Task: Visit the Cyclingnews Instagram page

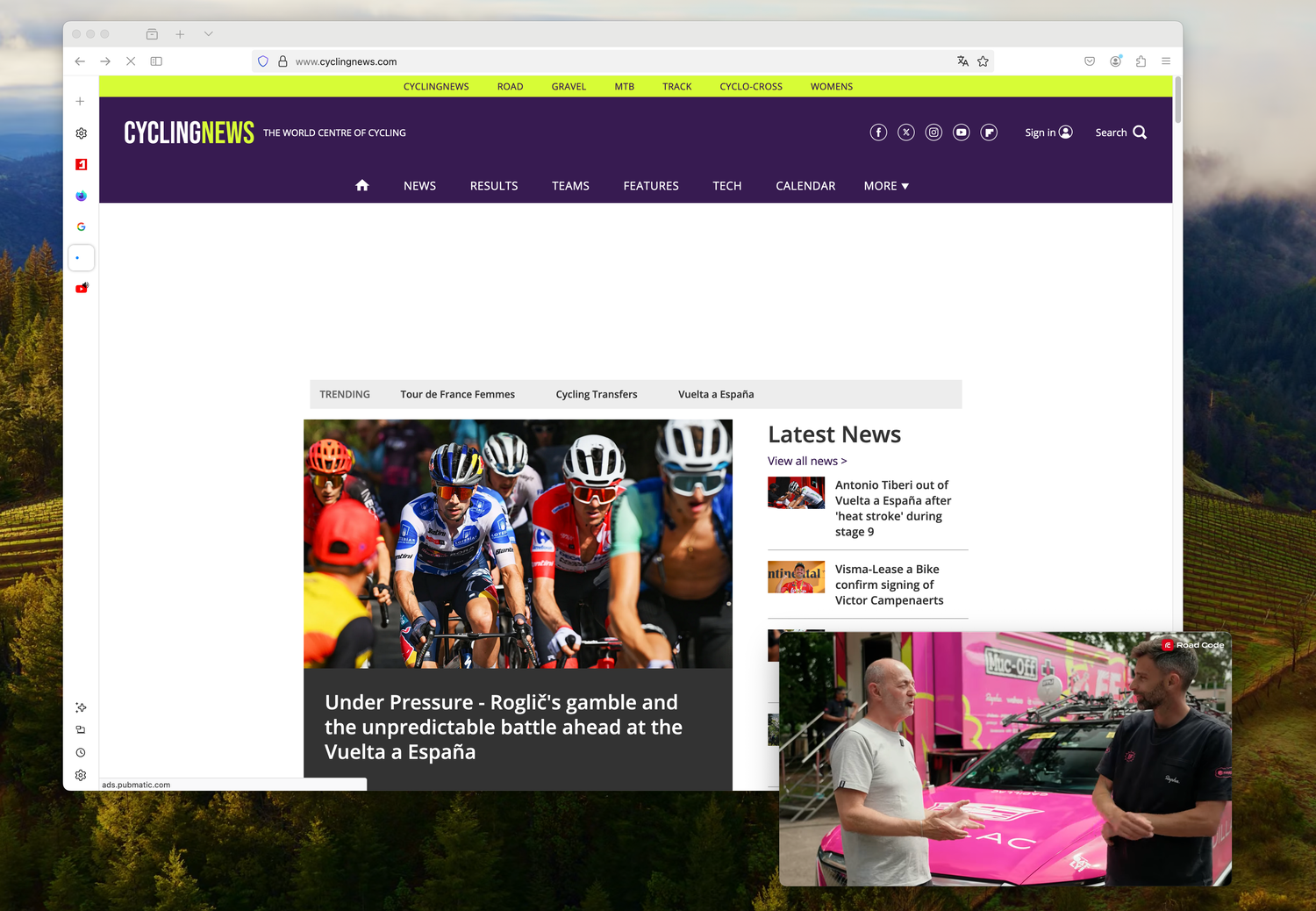Action: (x=933, y=133)
